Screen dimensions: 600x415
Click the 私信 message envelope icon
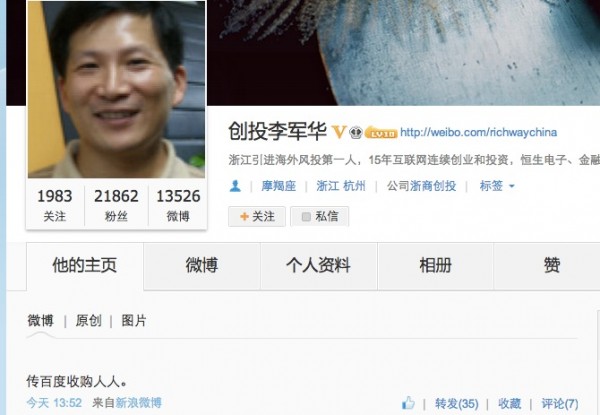tap(306, 217)
